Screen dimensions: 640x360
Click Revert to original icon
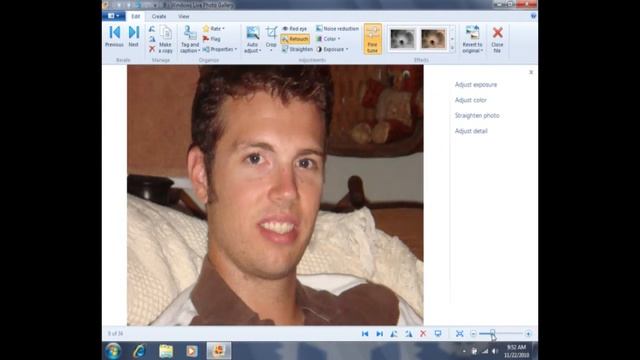(x=473, y=33)
